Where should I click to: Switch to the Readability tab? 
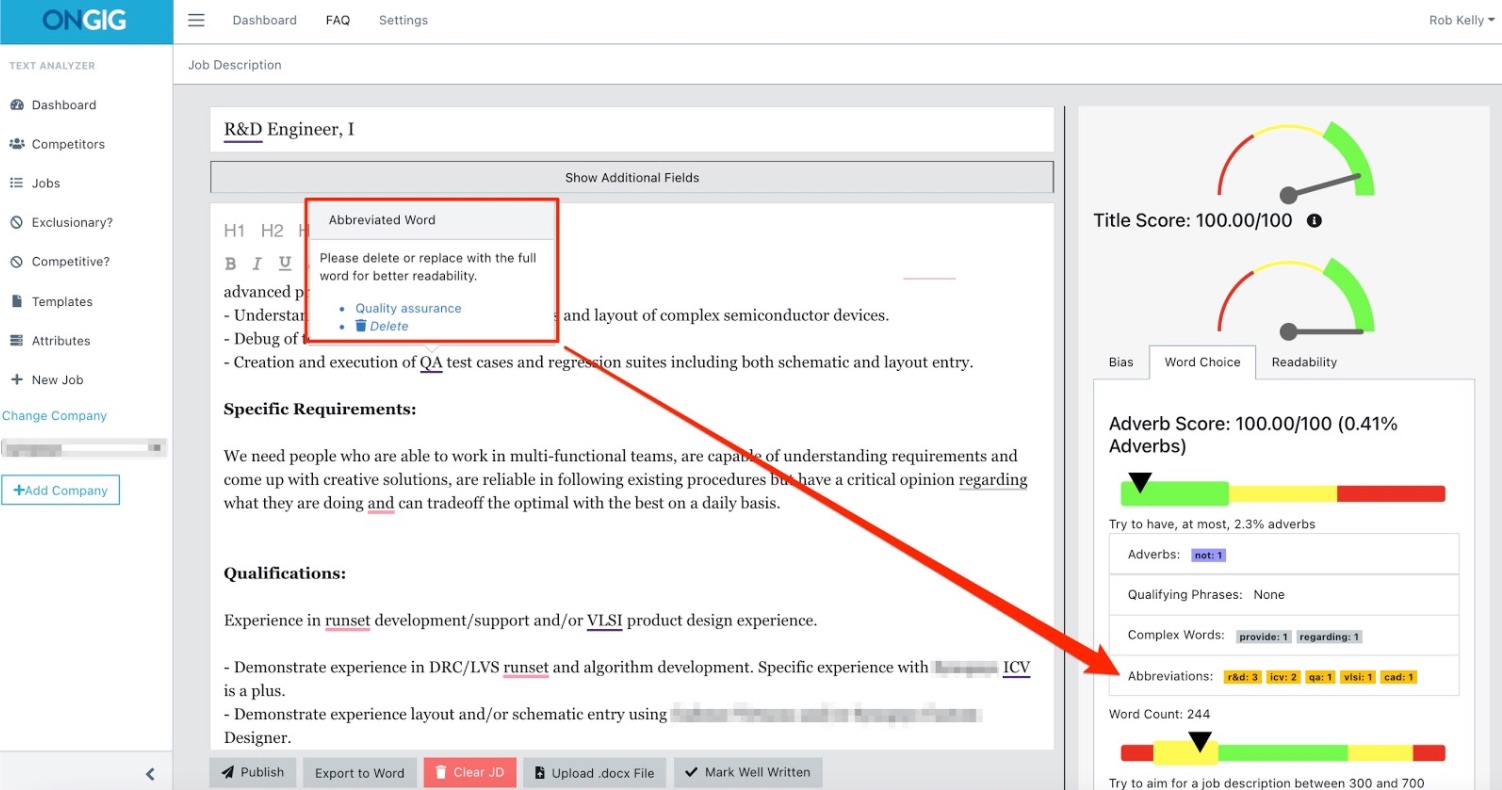pos(1303,362)
